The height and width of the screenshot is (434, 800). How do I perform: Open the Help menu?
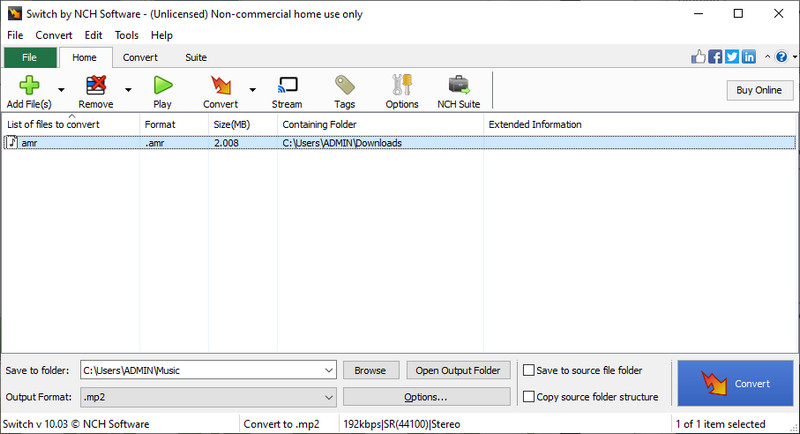(162, 35)
